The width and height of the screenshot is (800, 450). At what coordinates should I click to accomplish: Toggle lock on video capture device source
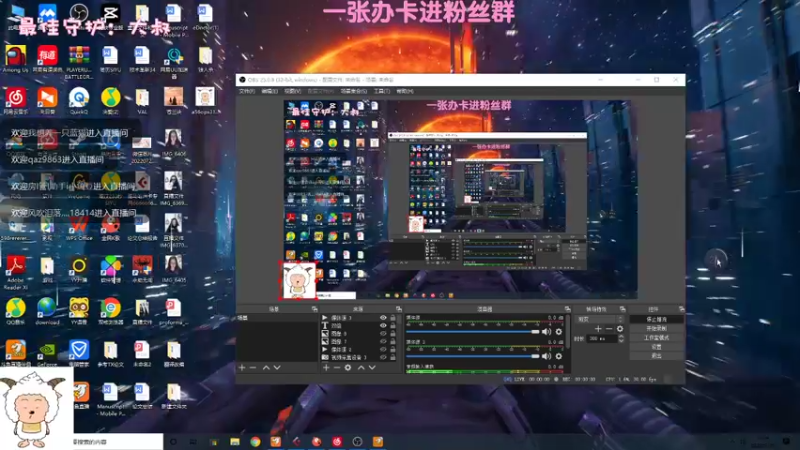coord(393,357)
